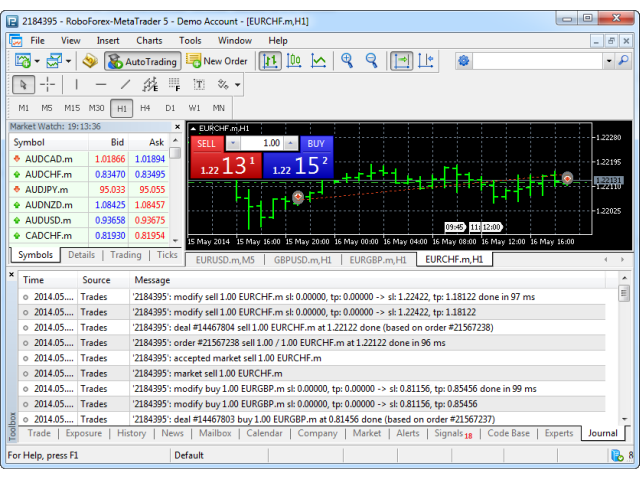This screenshot has width=640, height=480.
Task: Select AUDJPY.m row in Market Watch
Action: click(89, 189)
